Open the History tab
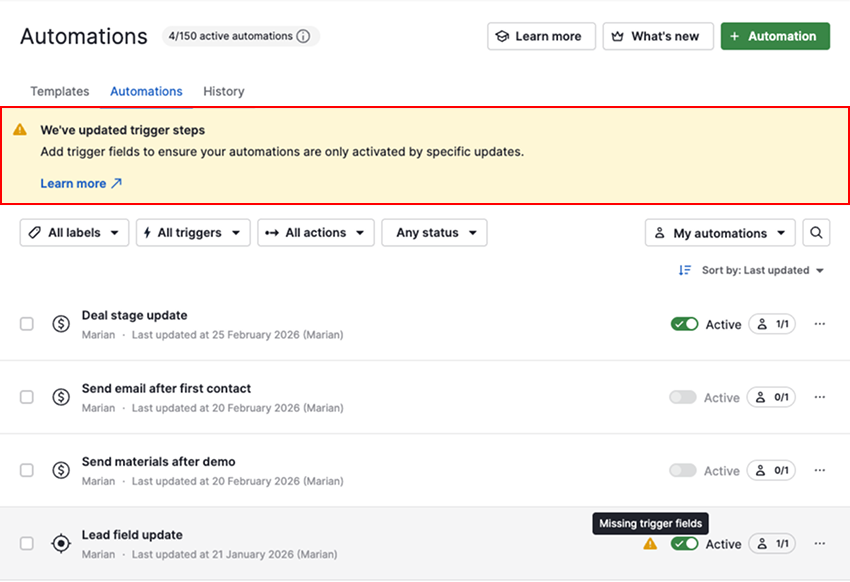The height and width of the screenshot is (582, 850). click(x=224, y=91)
